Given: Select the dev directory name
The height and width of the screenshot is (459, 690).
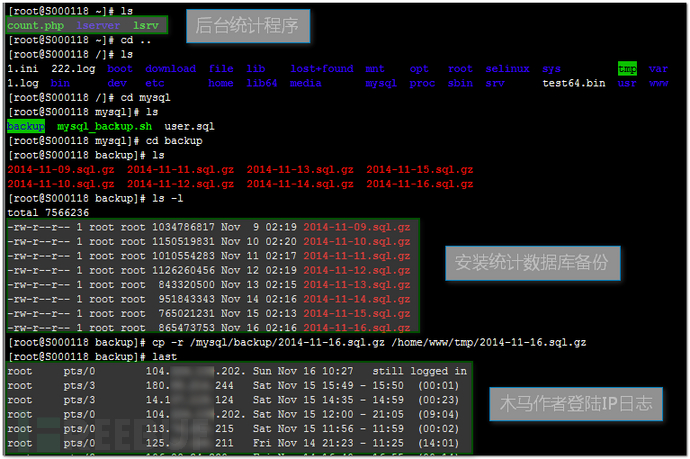Looking at the screenshot, I should pos(117,83).
